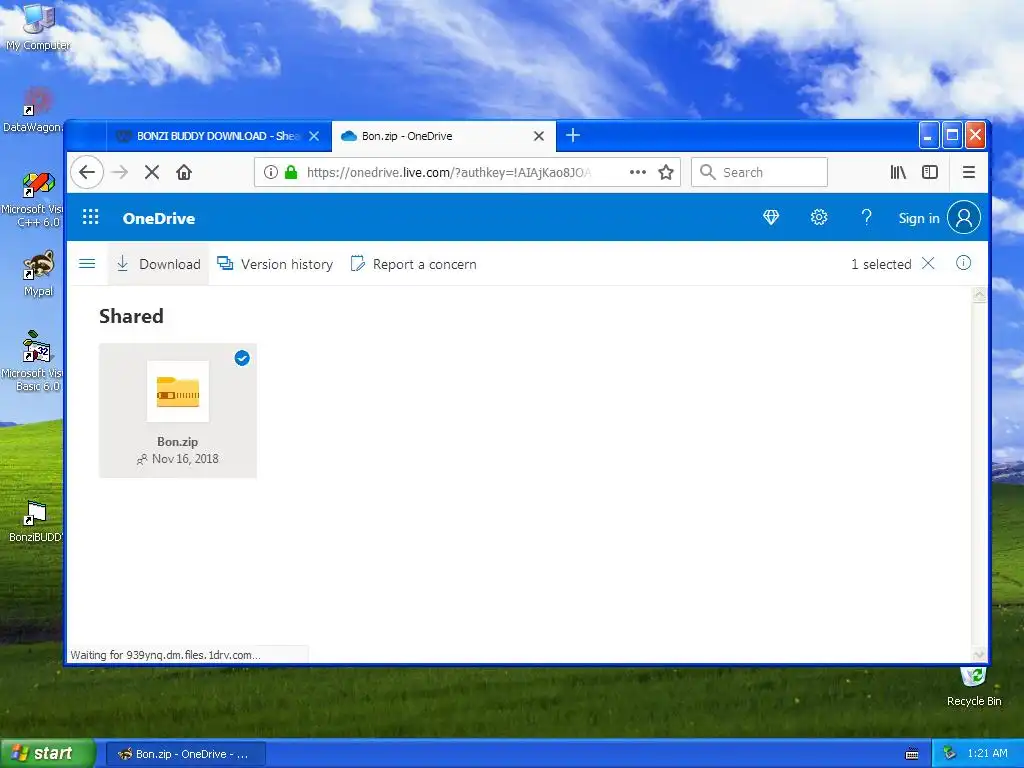Screen dimensions: 1024x768
Task: Uncheck the Bon.zip selection circle
Action: 242,358
